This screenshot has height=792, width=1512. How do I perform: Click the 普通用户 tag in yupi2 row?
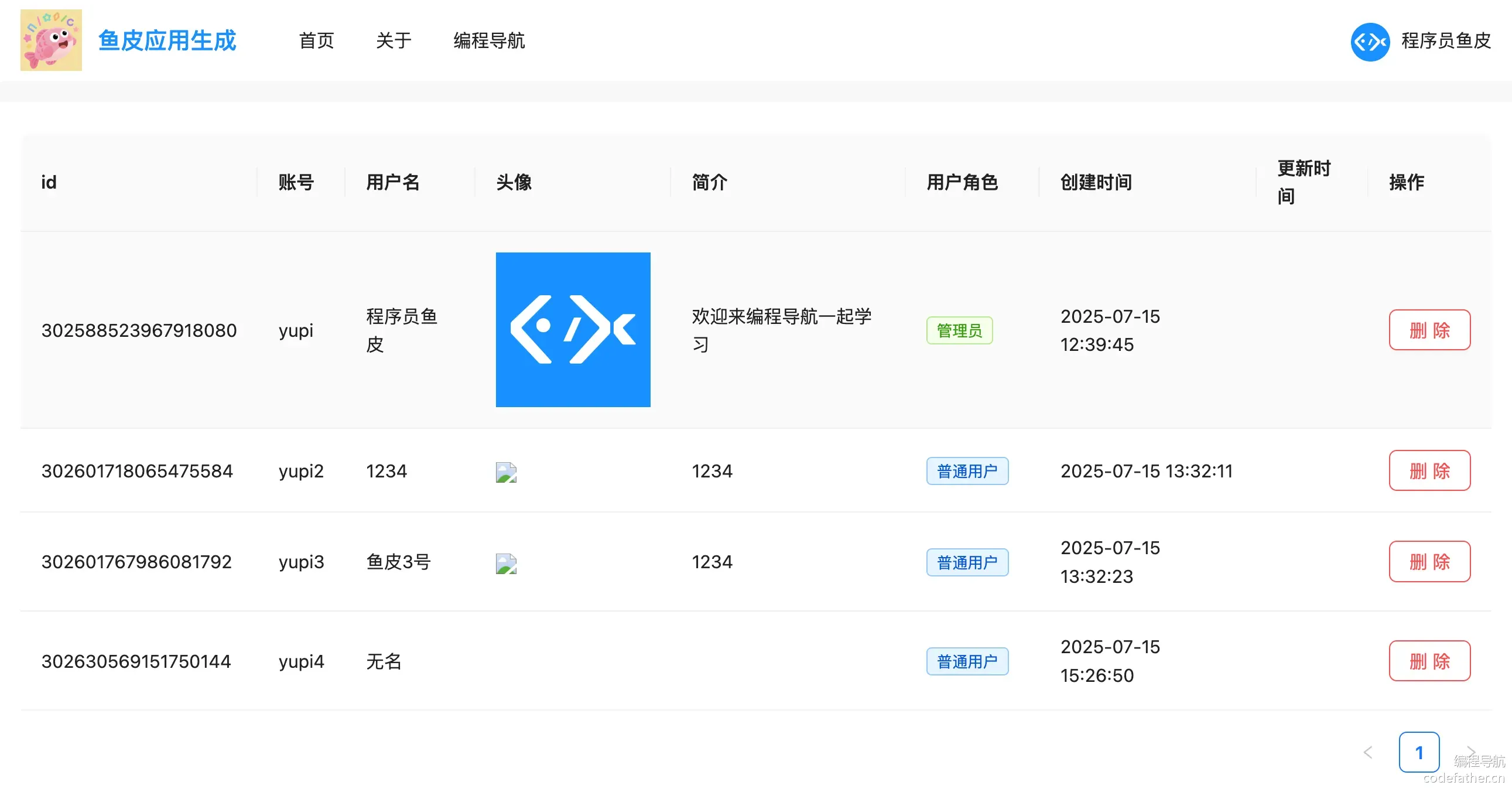pos(967,471)
